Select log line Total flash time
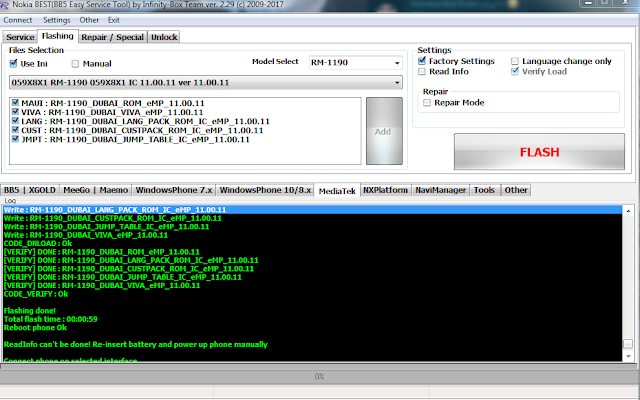The height and width of the screenshot is (400, 640). click(51, 319)
